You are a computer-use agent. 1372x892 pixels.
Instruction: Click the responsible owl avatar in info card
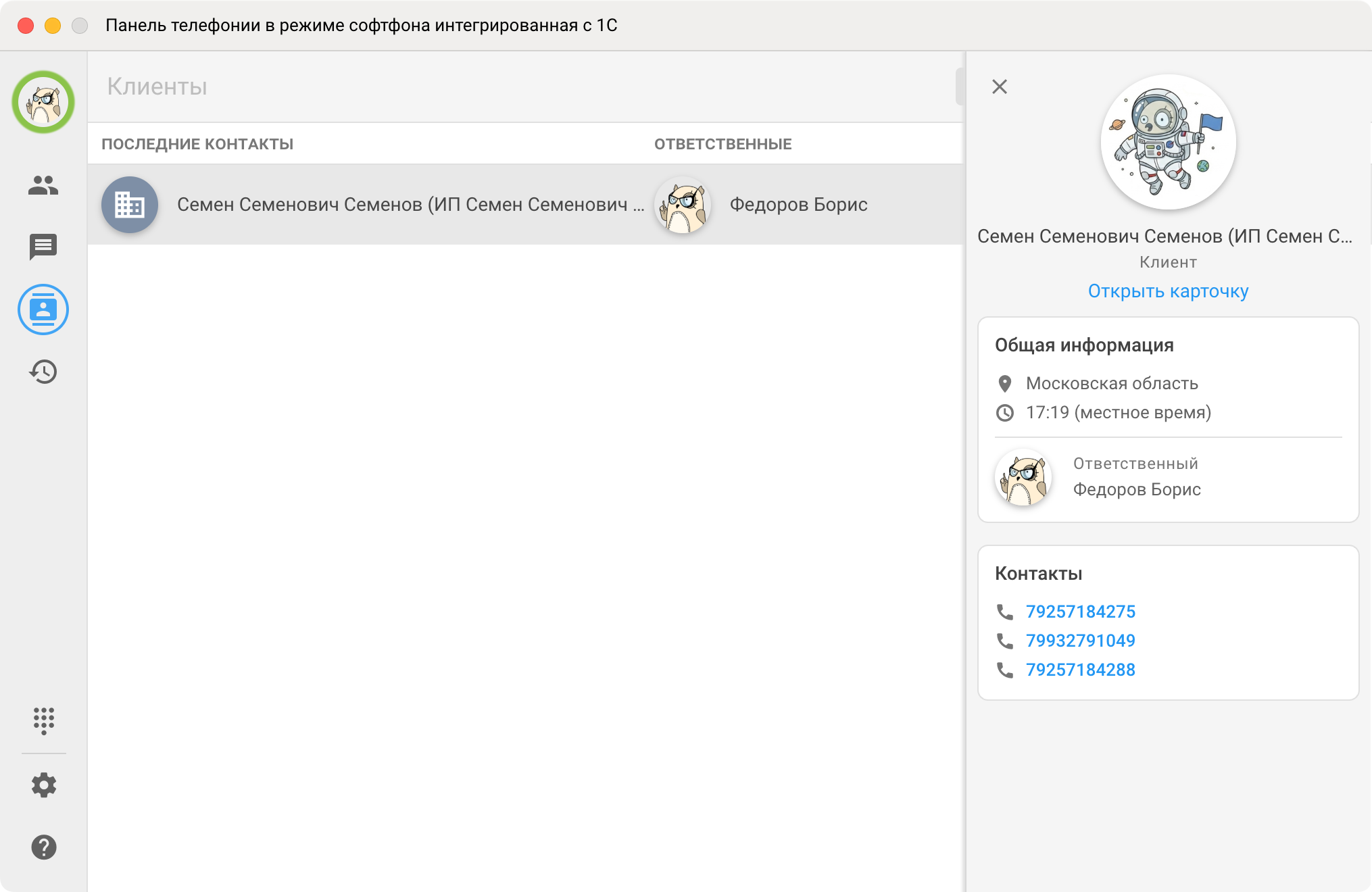[x=1023, y=477]
